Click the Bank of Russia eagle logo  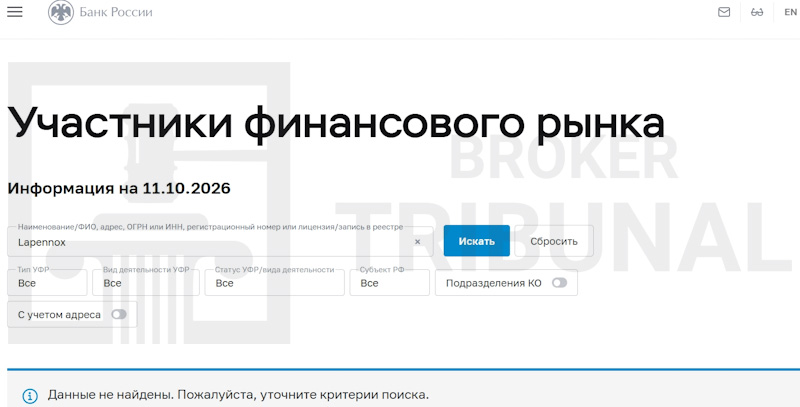[61, 12]
